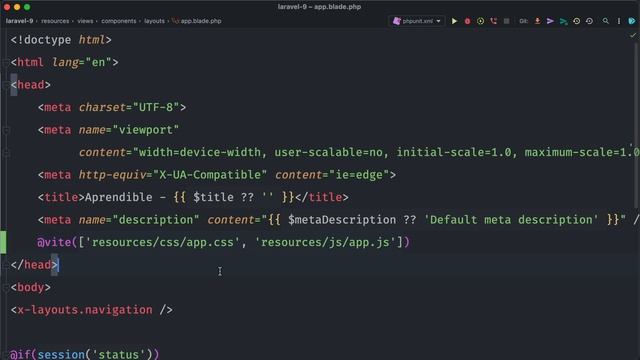This screenshot has width=640, height=360.
Task: Collapse the head tag fold marker
Action: coord(6,85)
